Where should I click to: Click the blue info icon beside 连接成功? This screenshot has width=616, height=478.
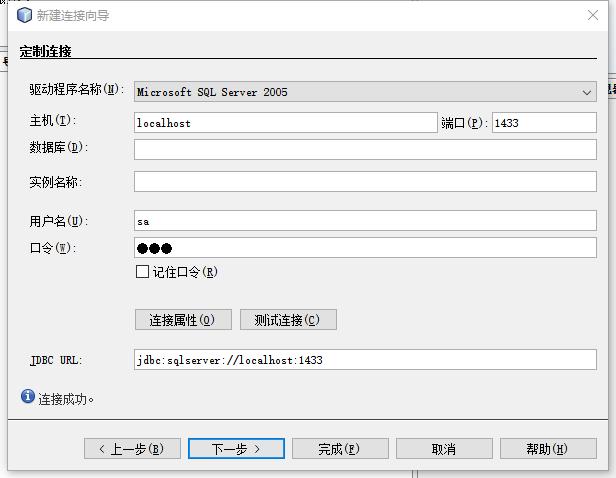pyautogui.click(x=27, y=397)
